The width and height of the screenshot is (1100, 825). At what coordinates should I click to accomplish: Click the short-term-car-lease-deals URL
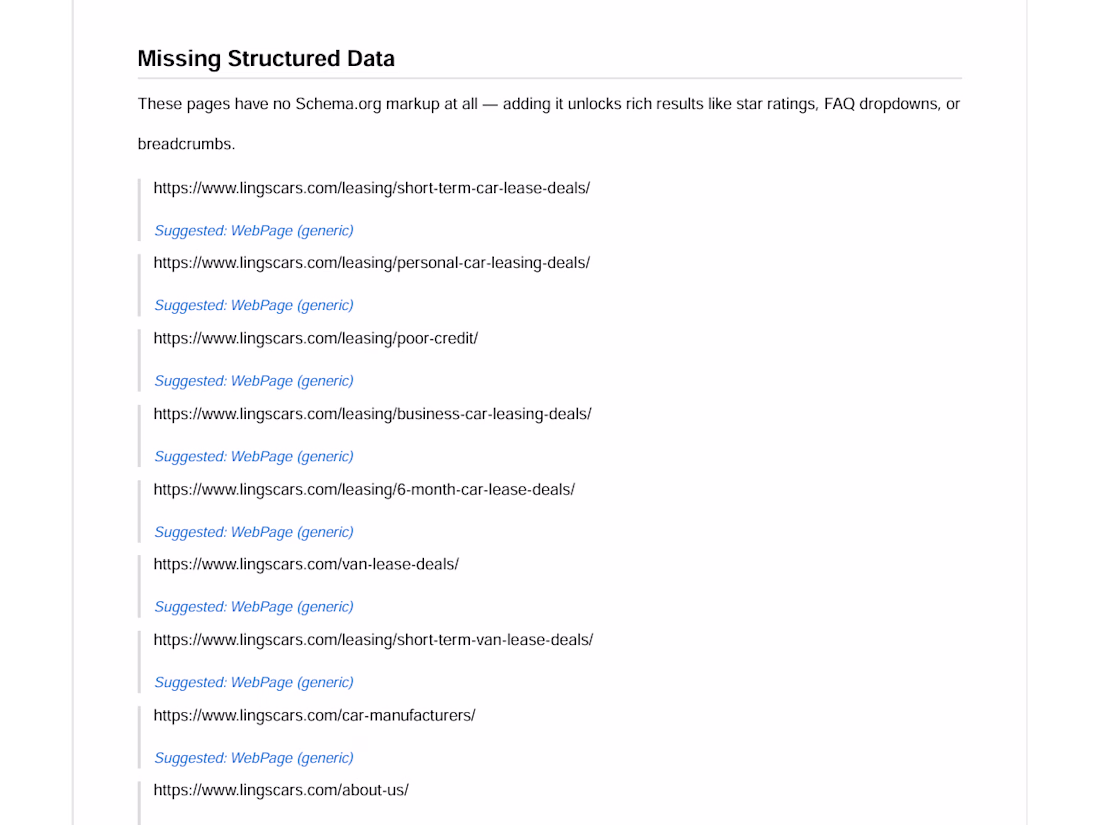372,188
